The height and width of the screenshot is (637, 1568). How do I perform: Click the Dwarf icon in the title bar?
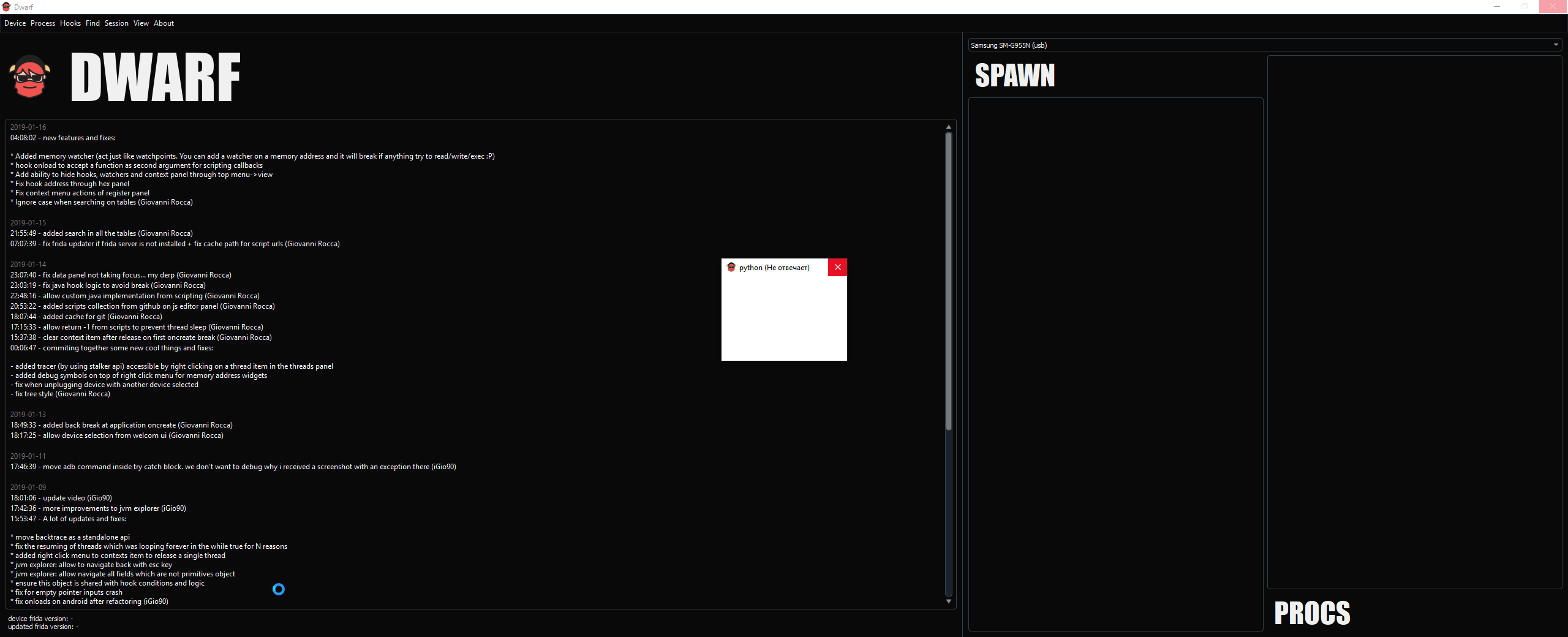[6, 7]
